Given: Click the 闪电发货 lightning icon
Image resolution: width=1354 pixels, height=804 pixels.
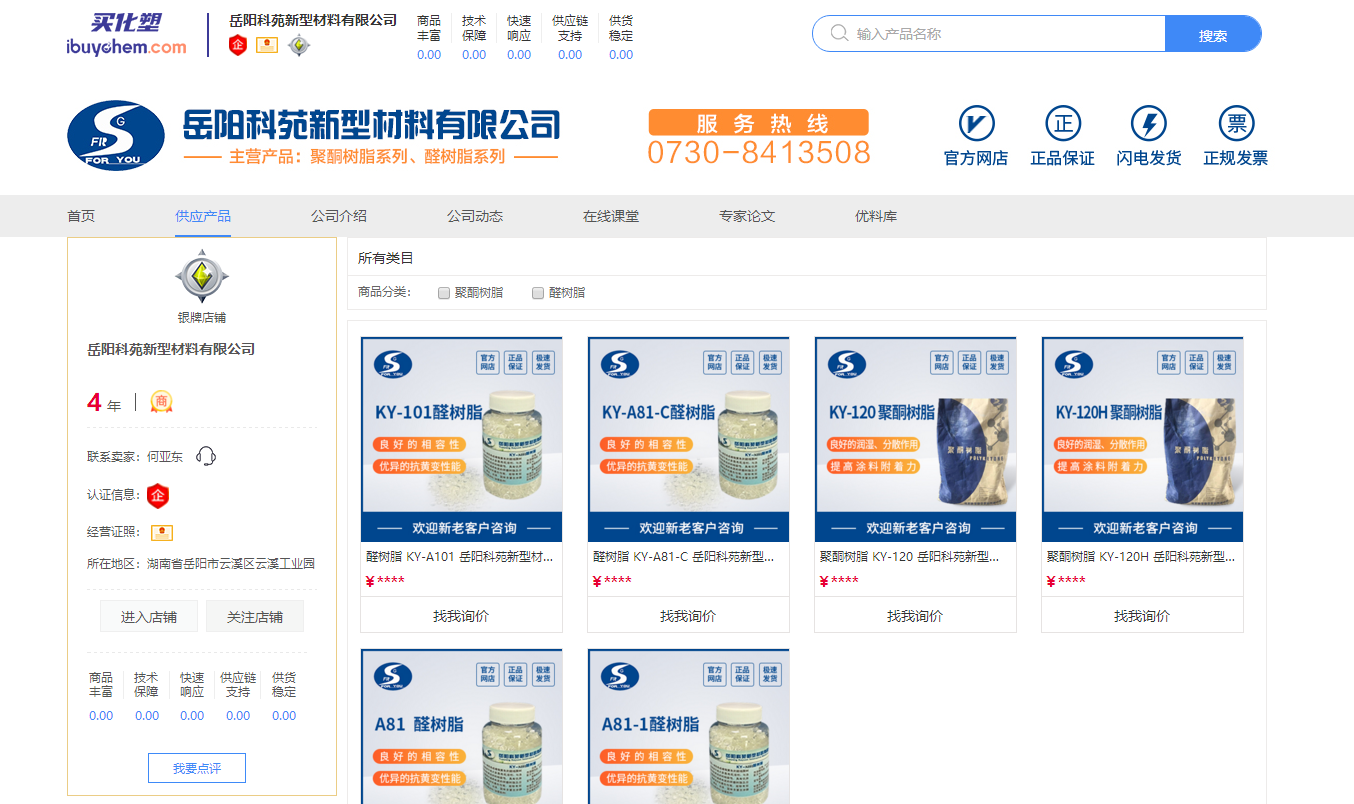Looking at the screenshot, I should tap(1149, 124).
